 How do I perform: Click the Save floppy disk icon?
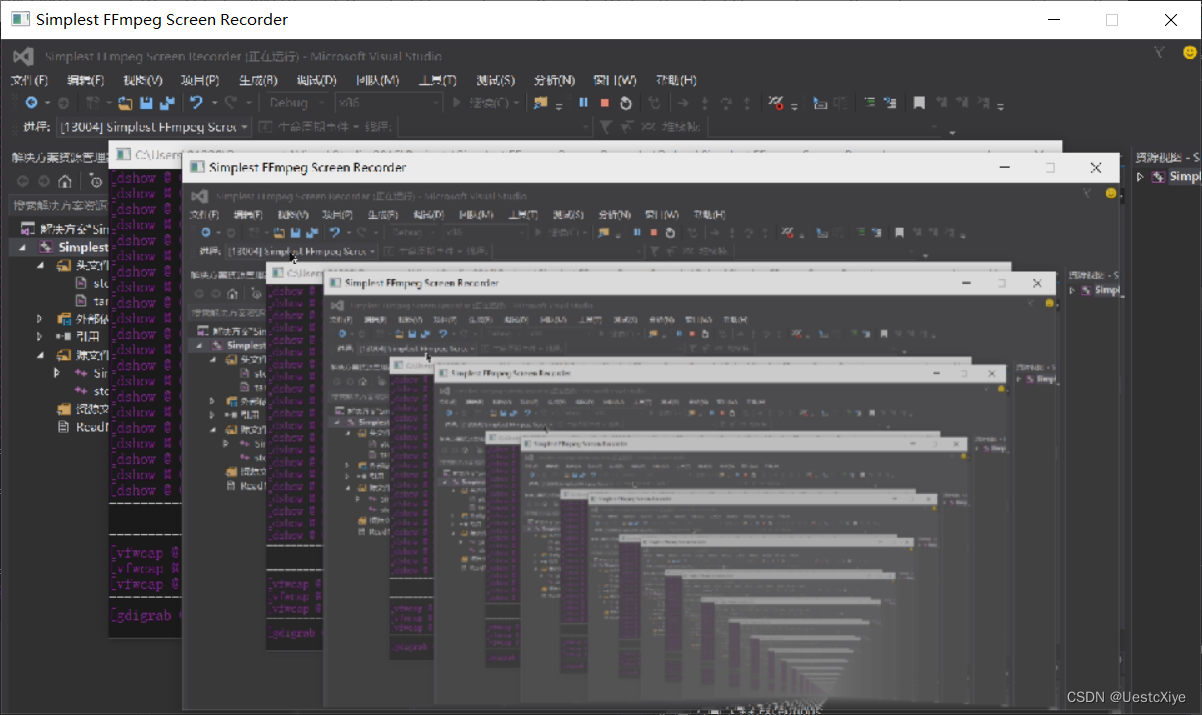click(x=146, y=103)
